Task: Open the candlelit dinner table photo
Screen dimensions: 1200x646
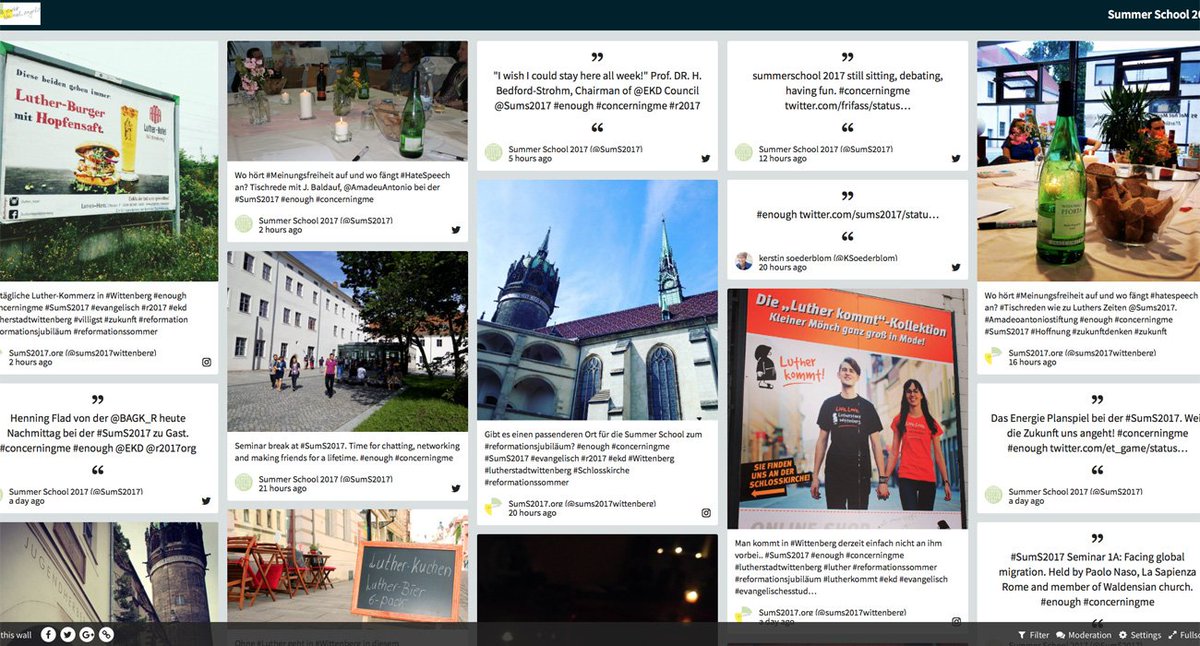Action: 347,101
